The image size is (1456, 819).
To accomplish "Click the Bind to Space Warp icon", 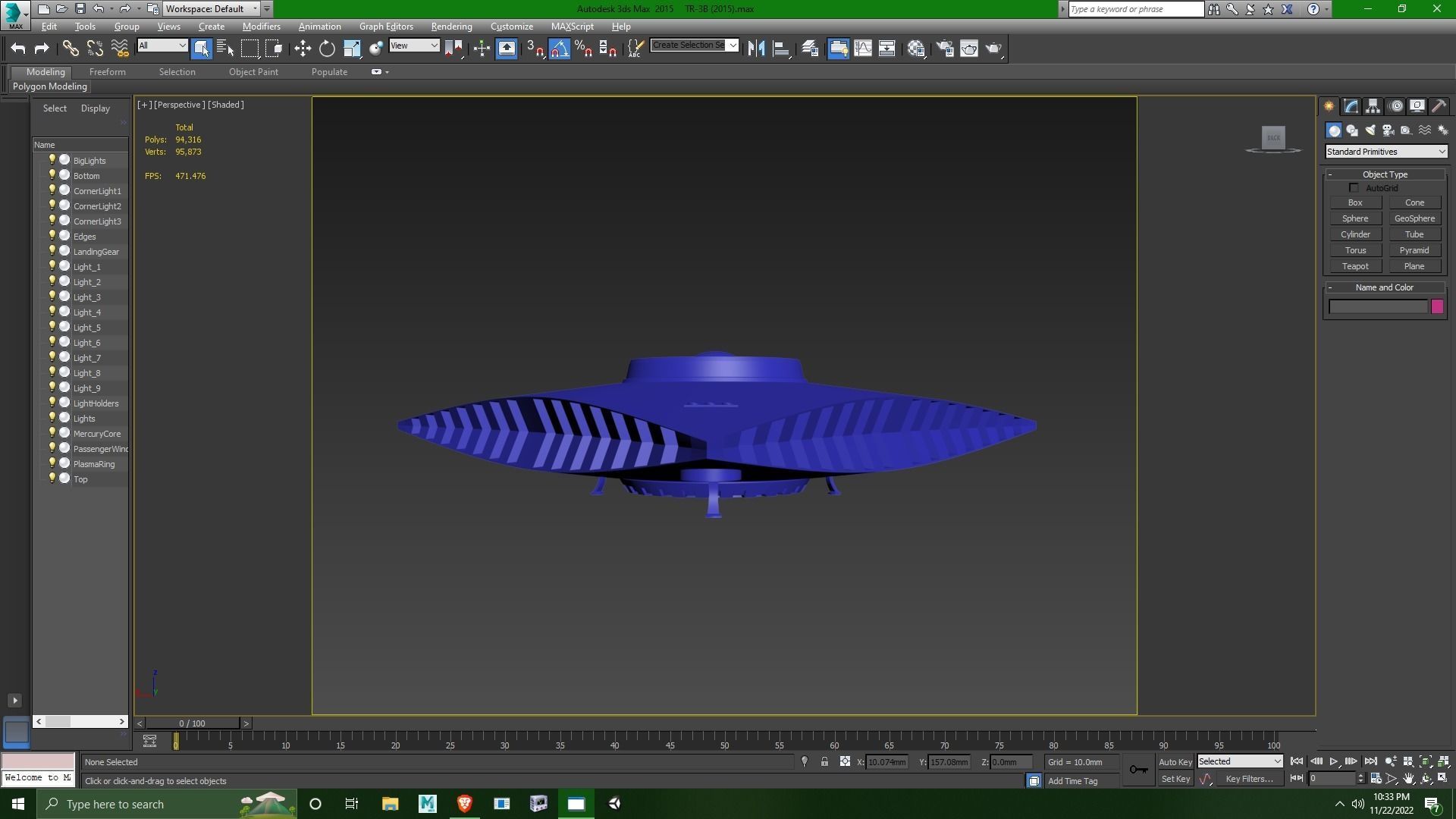I will click(x=120, y=49).
